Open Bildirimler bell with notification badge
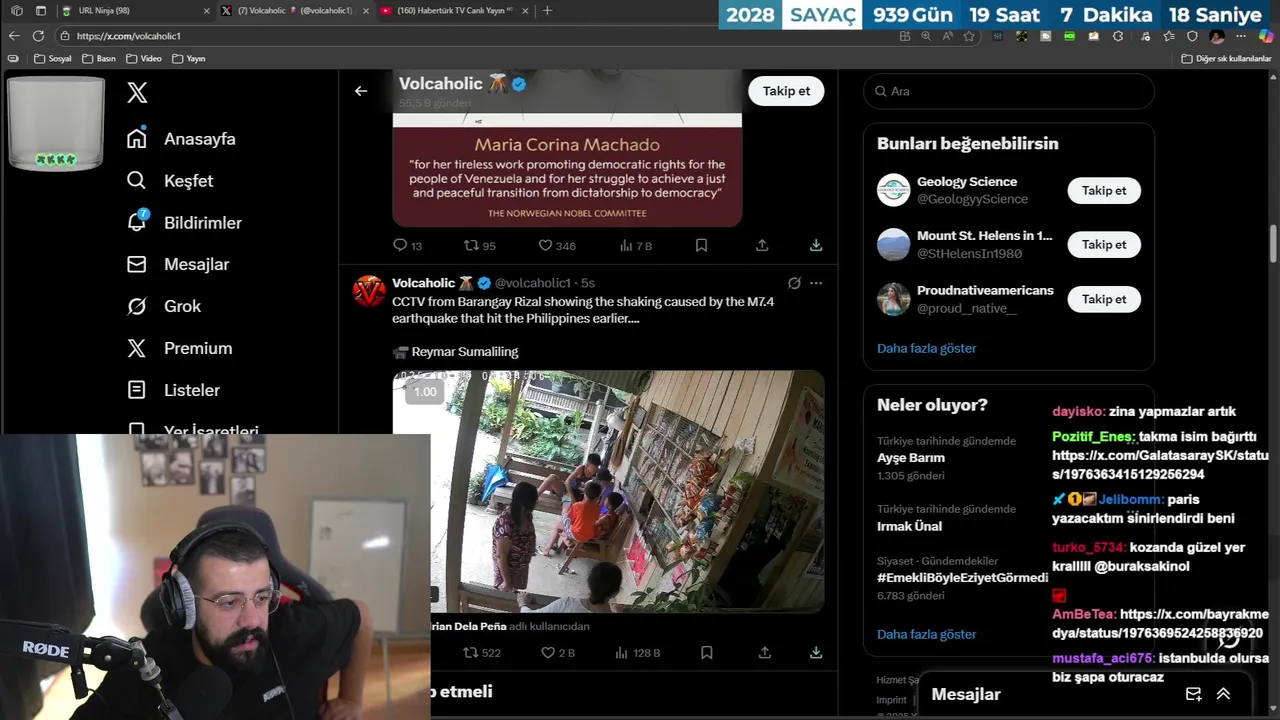 [184, 223]
